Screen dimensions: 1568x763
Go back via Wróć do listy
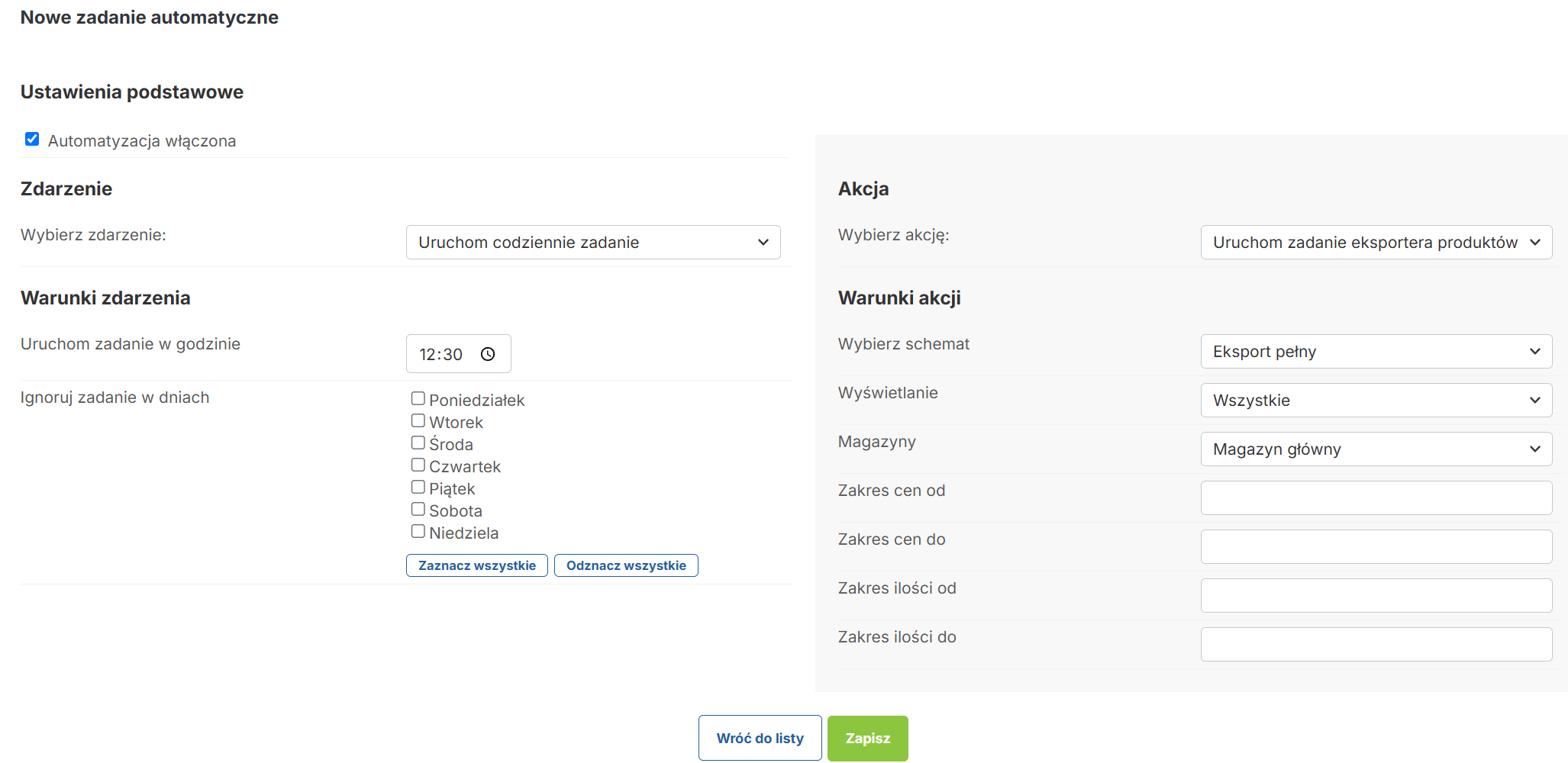click(x=760, y=738)
